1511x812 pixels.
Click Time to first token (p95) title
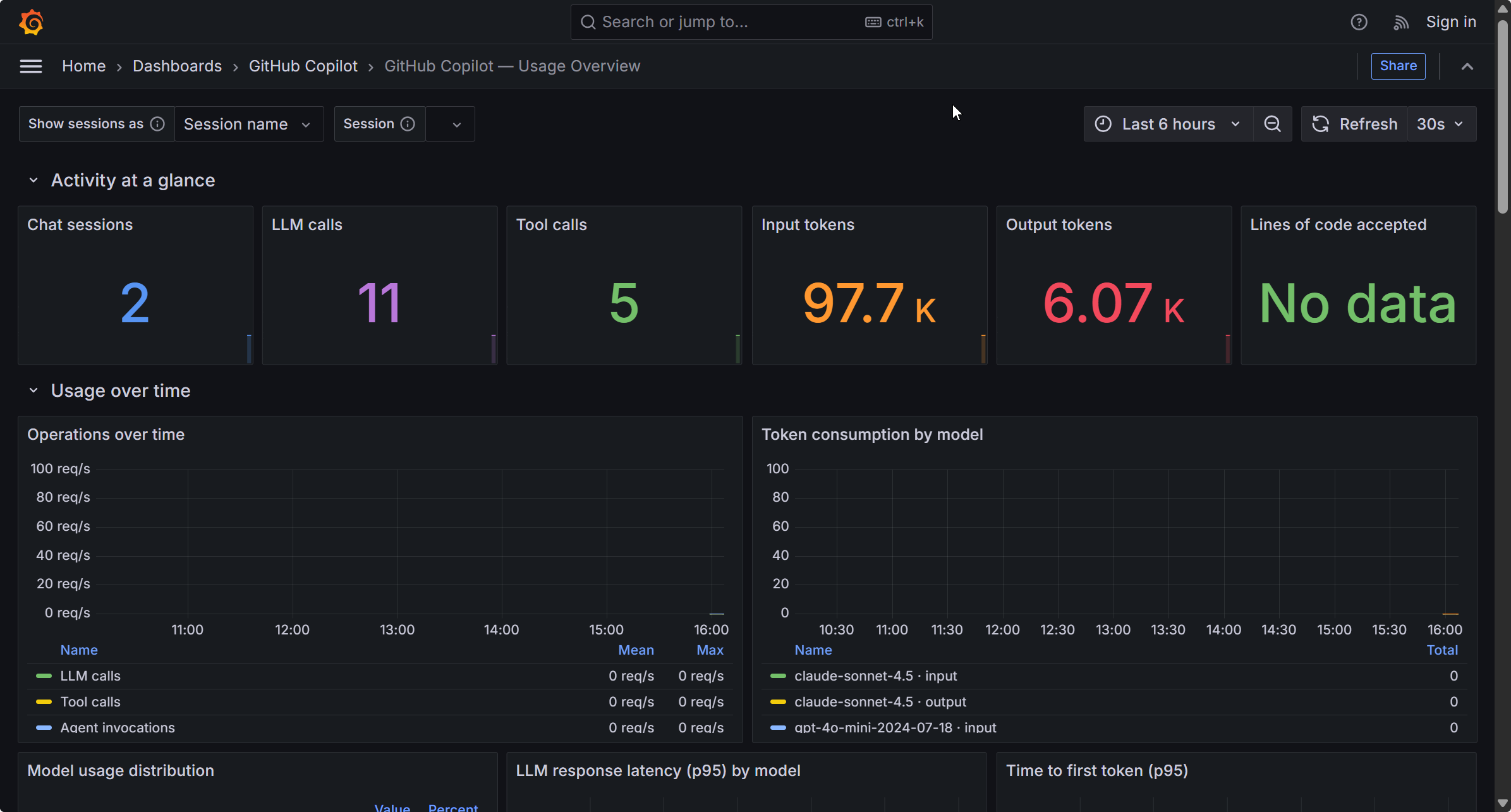coord(1097,771)
